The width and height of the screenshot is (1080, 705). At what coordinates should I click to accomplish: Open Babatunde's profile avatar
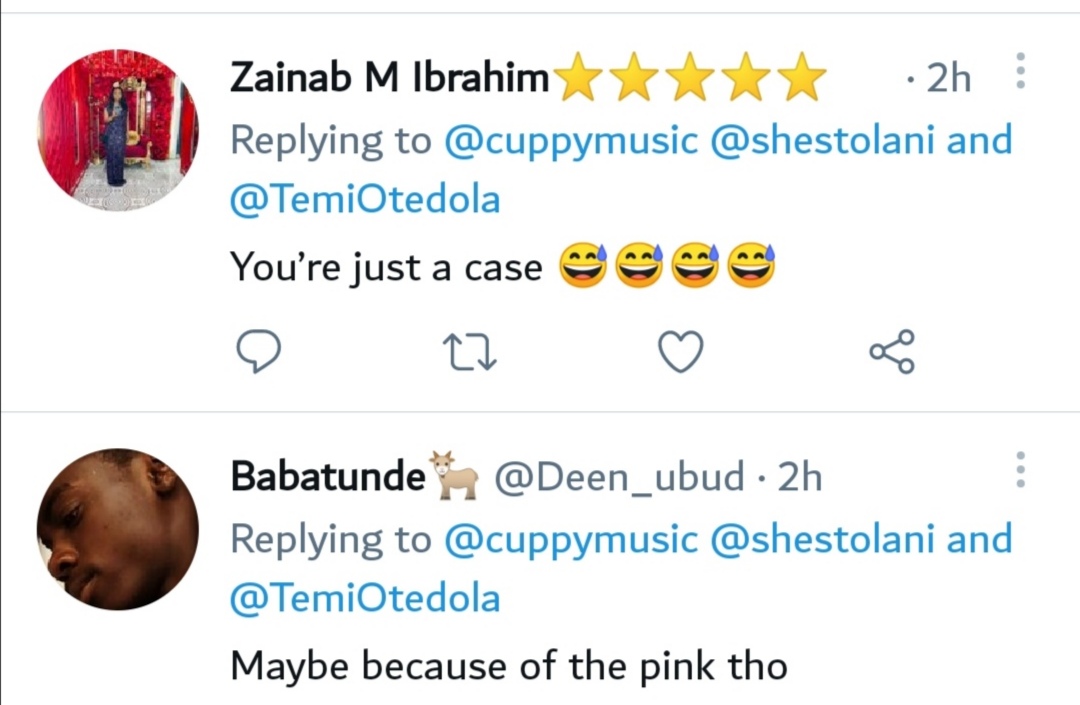point(118,529)
